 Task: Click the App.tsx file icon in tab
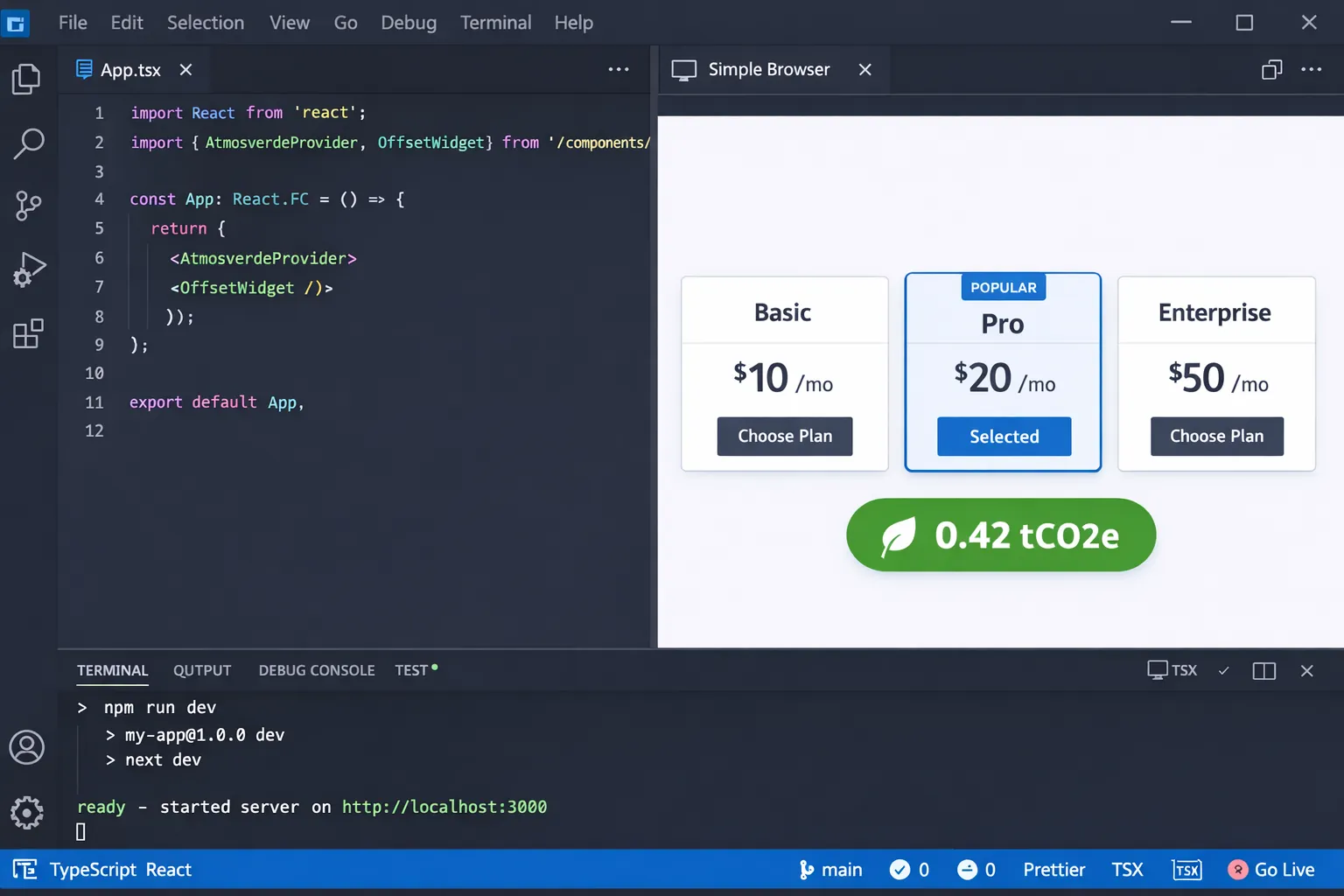coord(84,69)
